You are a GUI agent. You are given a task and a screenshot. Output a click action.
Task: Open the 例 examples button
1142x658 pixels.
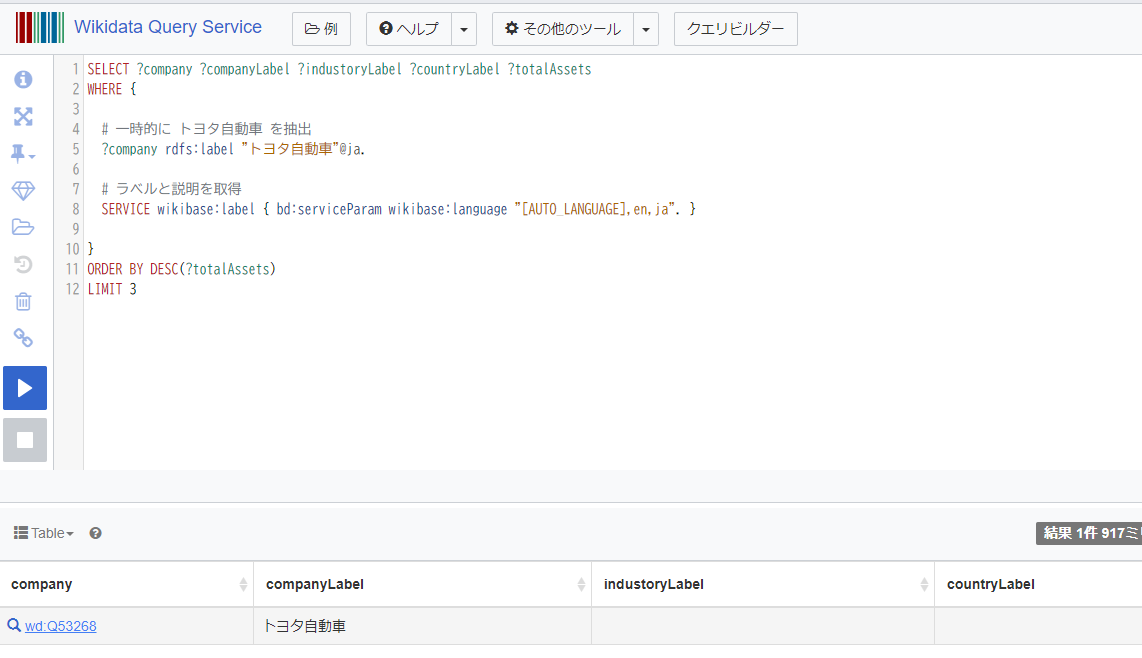point(321,29)
